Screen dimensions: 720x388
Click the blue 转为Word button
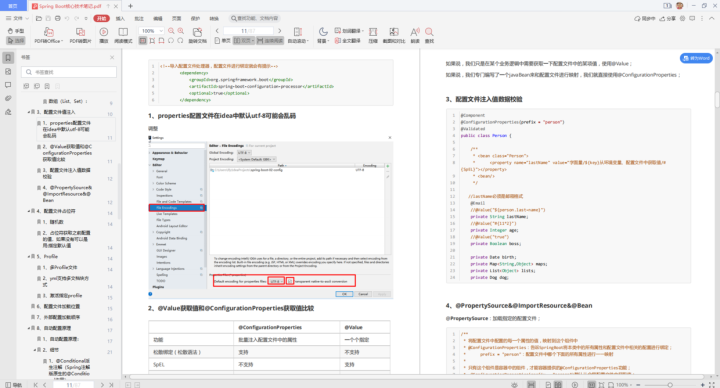pyautogui.click(x=696, y=58)
